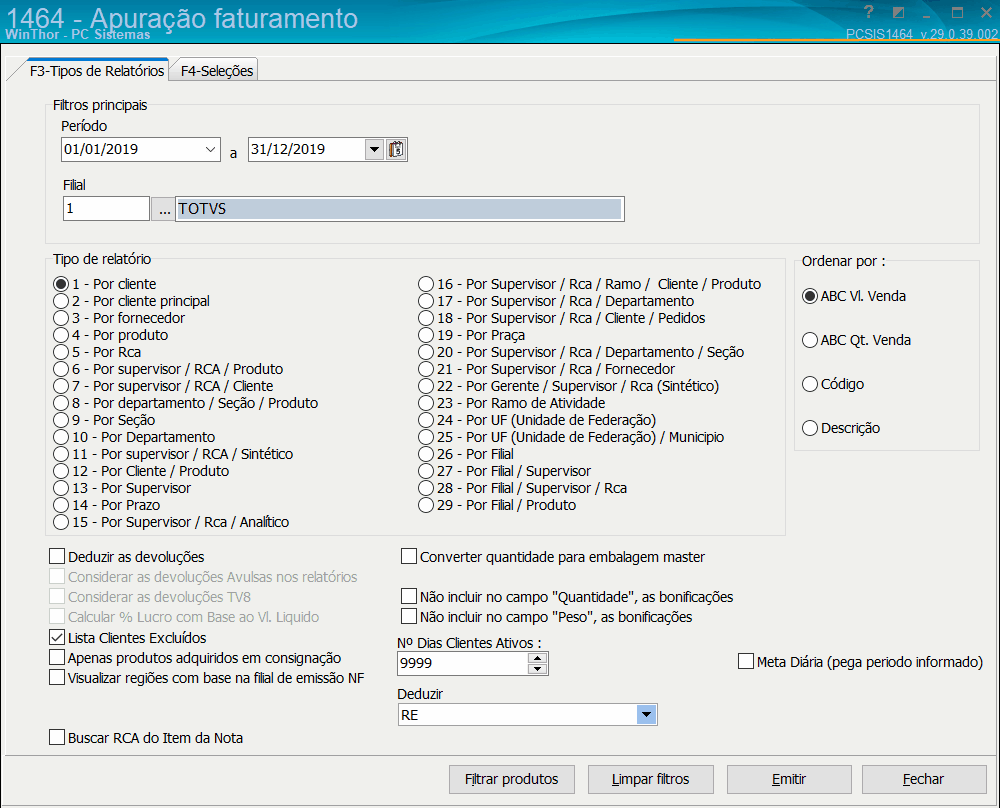Click the Filtrar produtos button

point(511,779)
